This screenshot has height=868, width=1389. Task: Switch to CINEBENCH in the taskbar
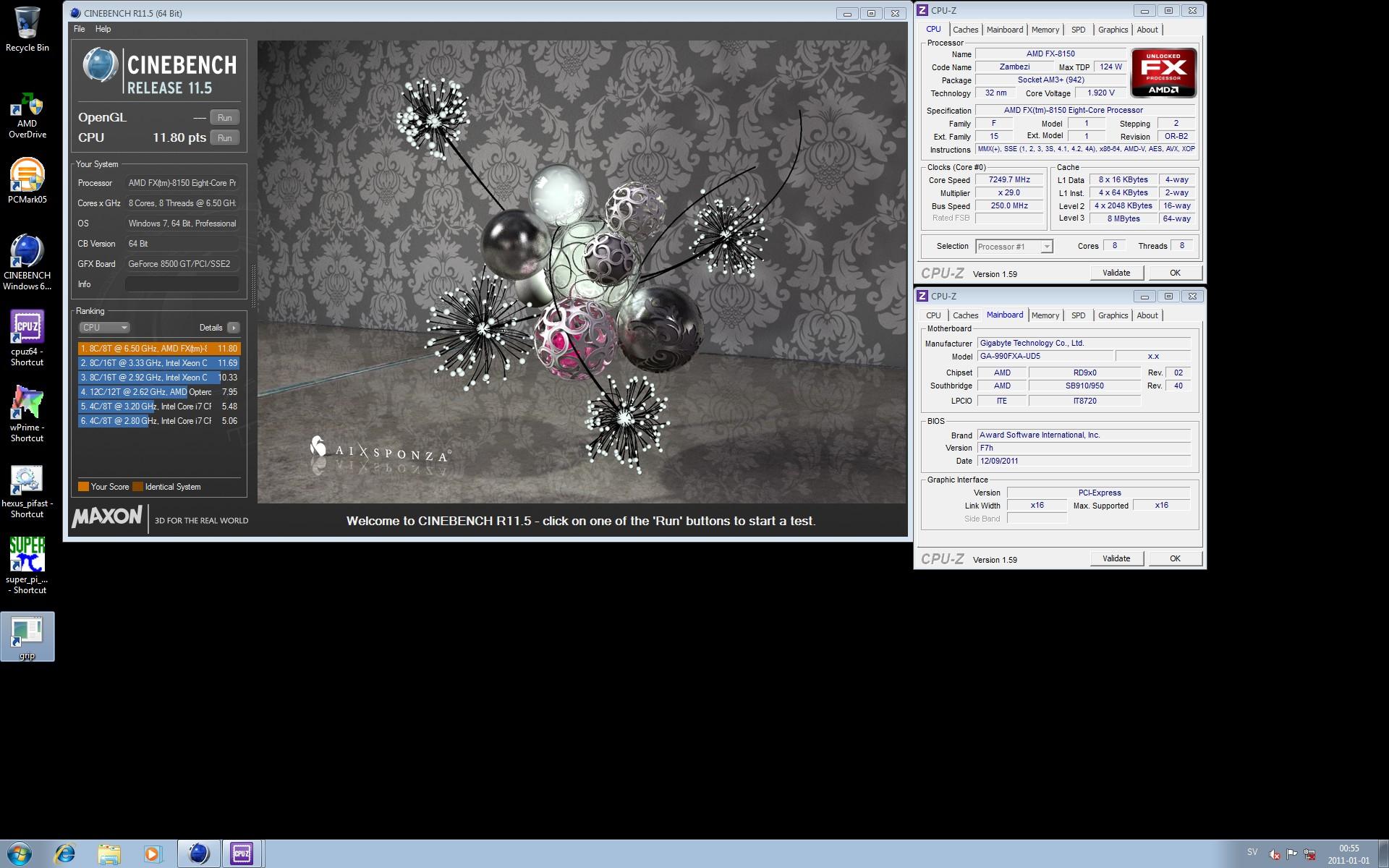coord(198,854)
